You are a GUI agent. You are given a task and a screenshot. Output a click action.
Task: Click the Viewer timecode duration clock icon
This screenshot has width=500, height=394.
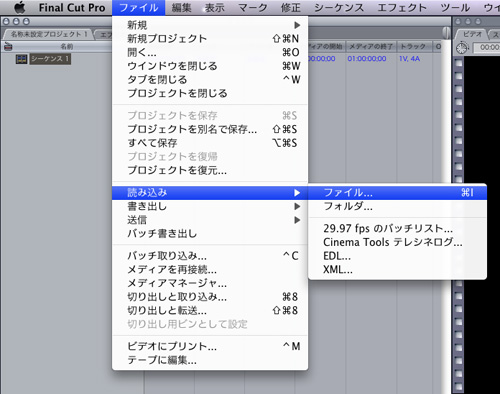(462, 48)
